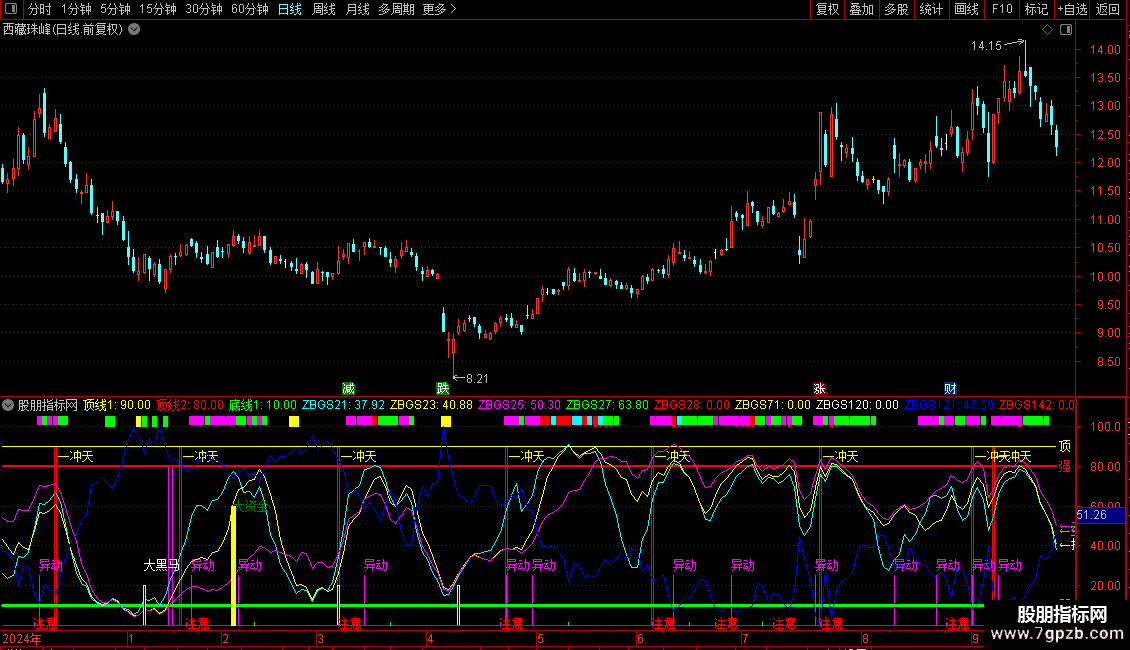Select the 5分钟 period tab
The width and height of the screenshot is (1130, 650).
[115, 9]
